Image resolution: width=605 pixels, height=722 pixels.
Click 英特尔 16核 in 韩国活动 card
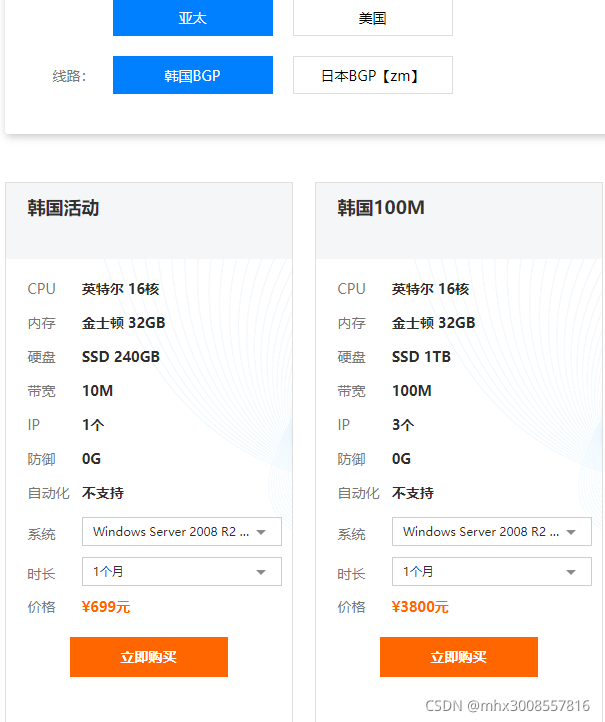click(120, 289)
